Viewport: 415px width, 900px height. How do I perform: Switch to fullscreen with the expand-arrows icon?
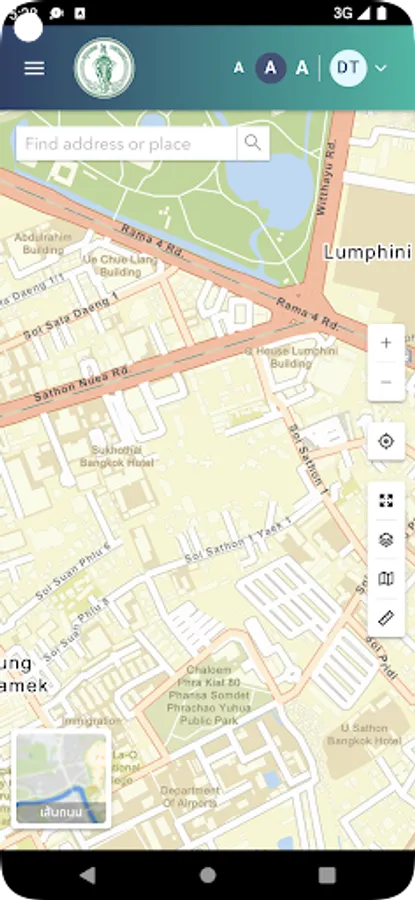click(386, 501)
